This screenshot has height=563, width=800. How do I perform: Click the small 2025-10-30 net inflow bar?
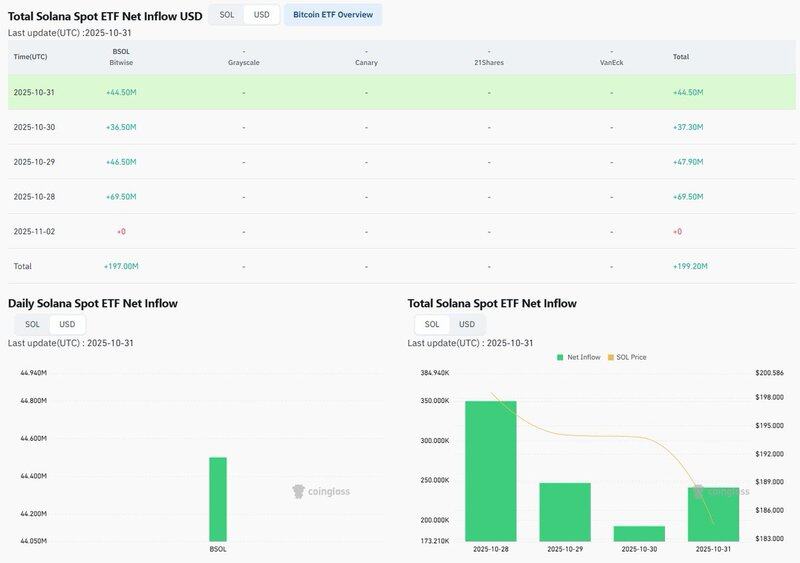639,533
